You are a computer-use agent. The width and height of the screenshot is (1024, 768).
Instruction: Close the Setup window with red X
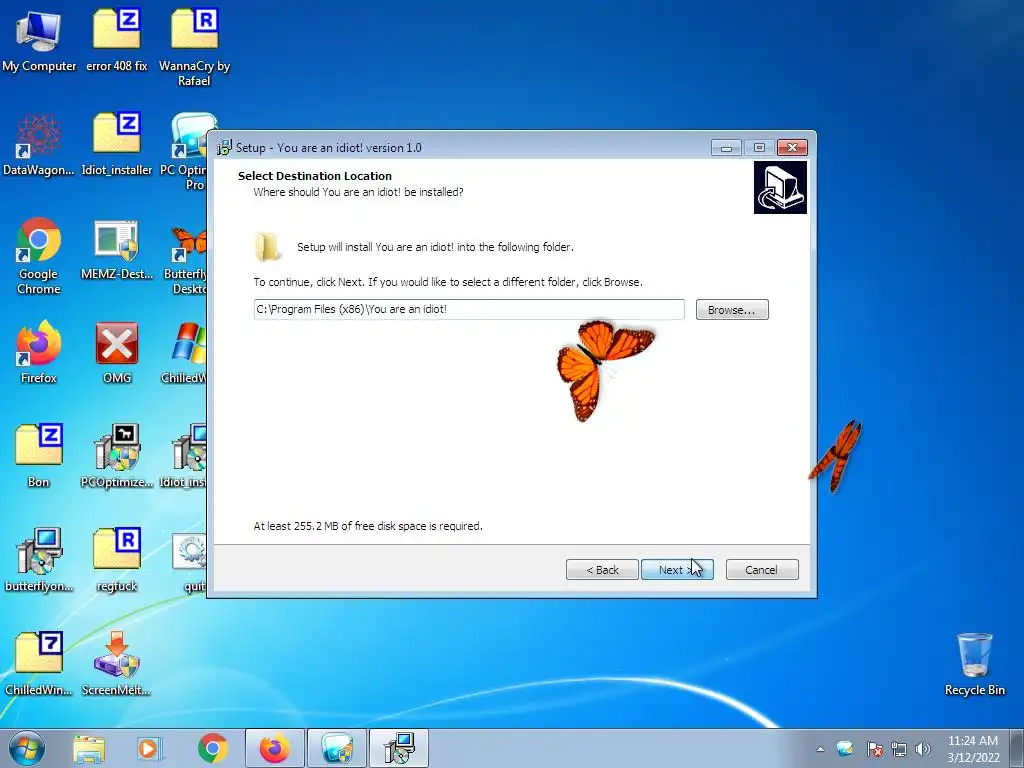point(793,148)
